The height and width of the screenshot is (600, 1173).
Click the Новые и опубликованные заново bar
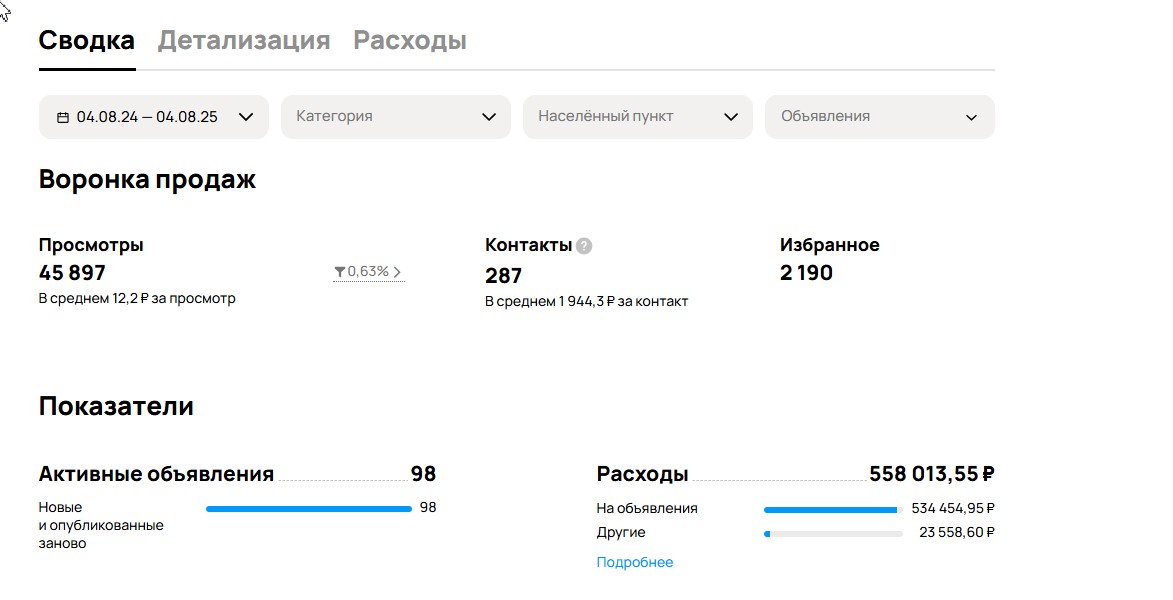308,509
